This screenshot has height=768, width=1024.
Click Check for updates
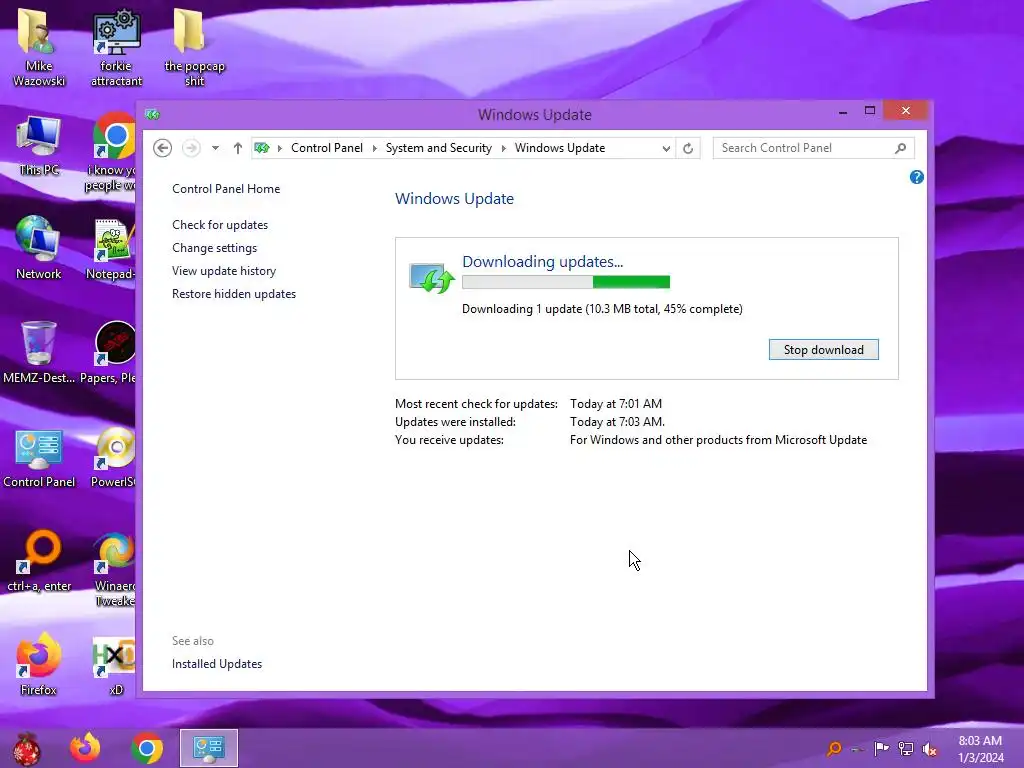click(x=220, y=225)
